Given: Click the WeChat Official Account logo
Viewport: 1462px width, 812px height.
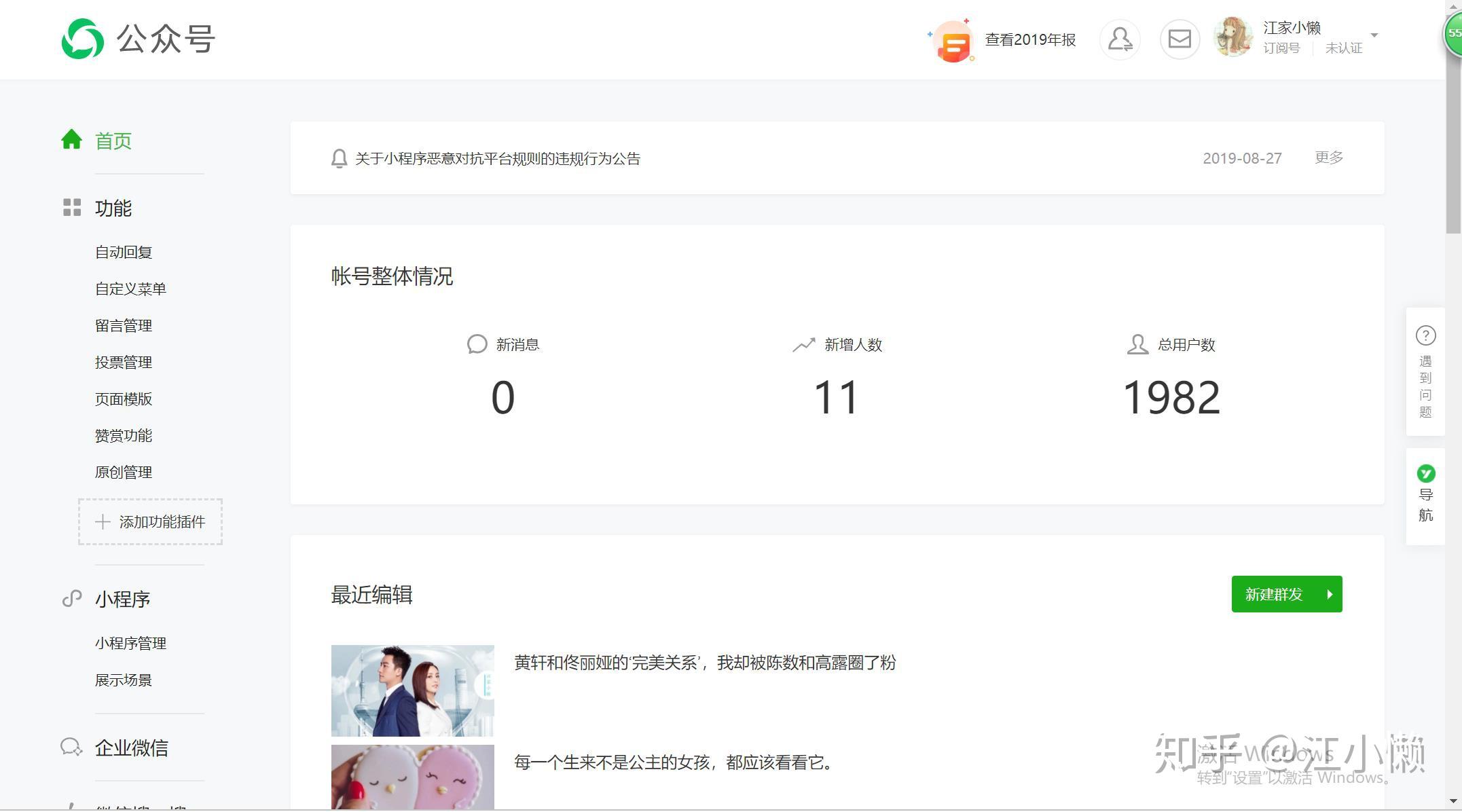Looking at the screenshot, I should pyautogui.click(x=82, y=39).
